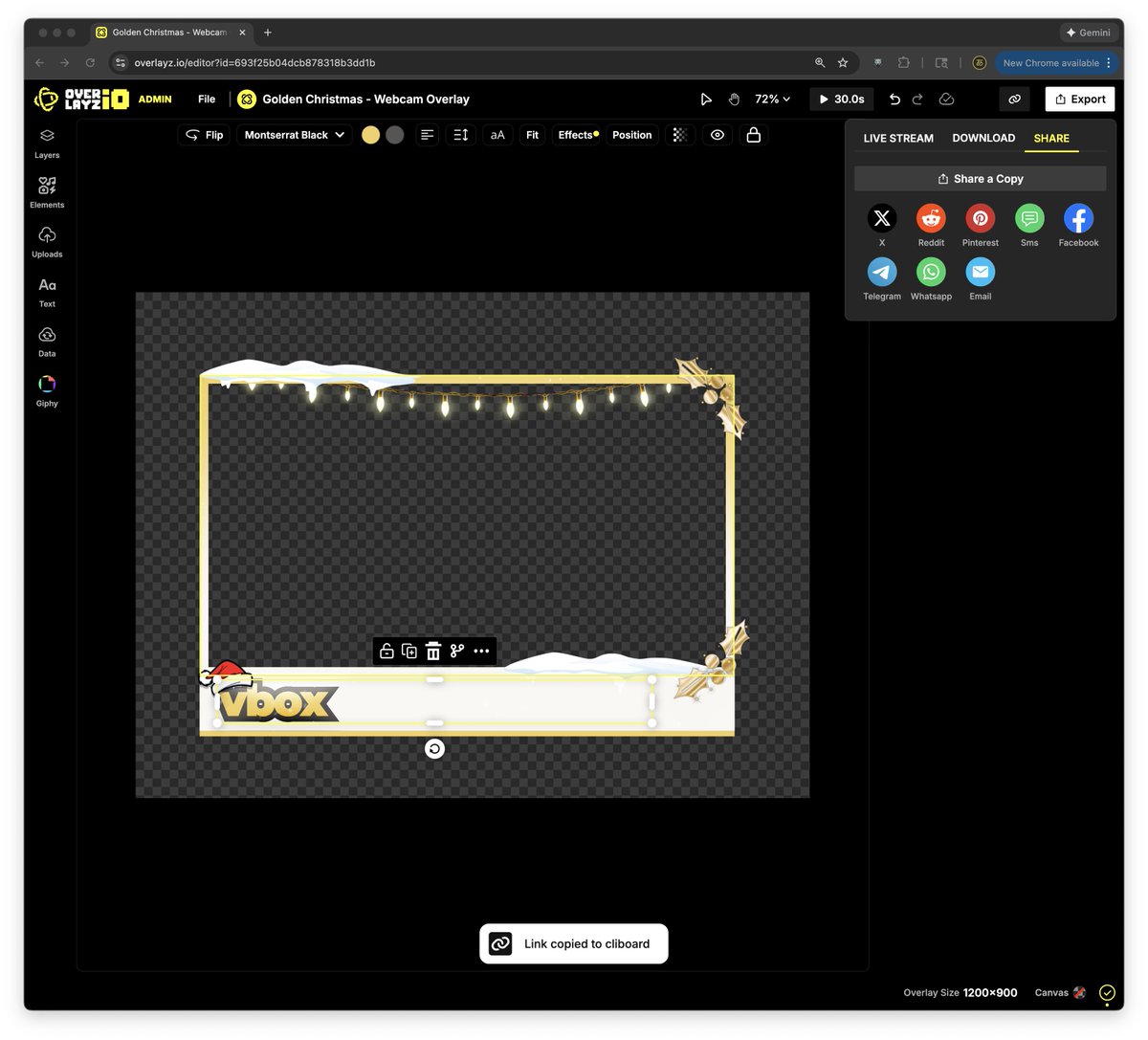Click the yellow check status icon
This screenshot has height=1040, width=1148.
1107,993
